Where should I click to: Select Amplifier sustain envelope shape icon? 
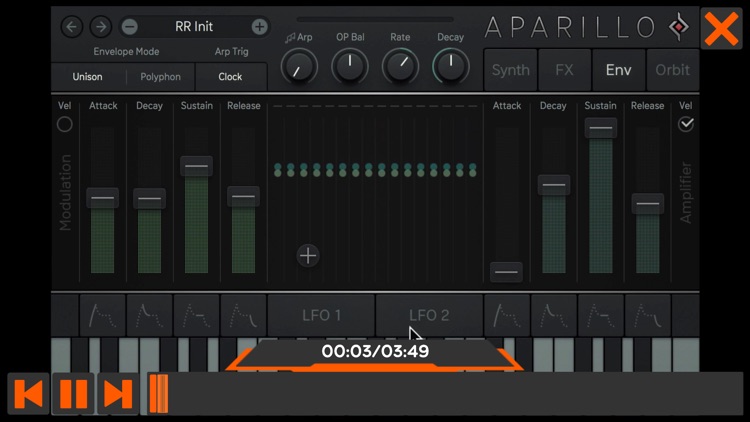600,315
